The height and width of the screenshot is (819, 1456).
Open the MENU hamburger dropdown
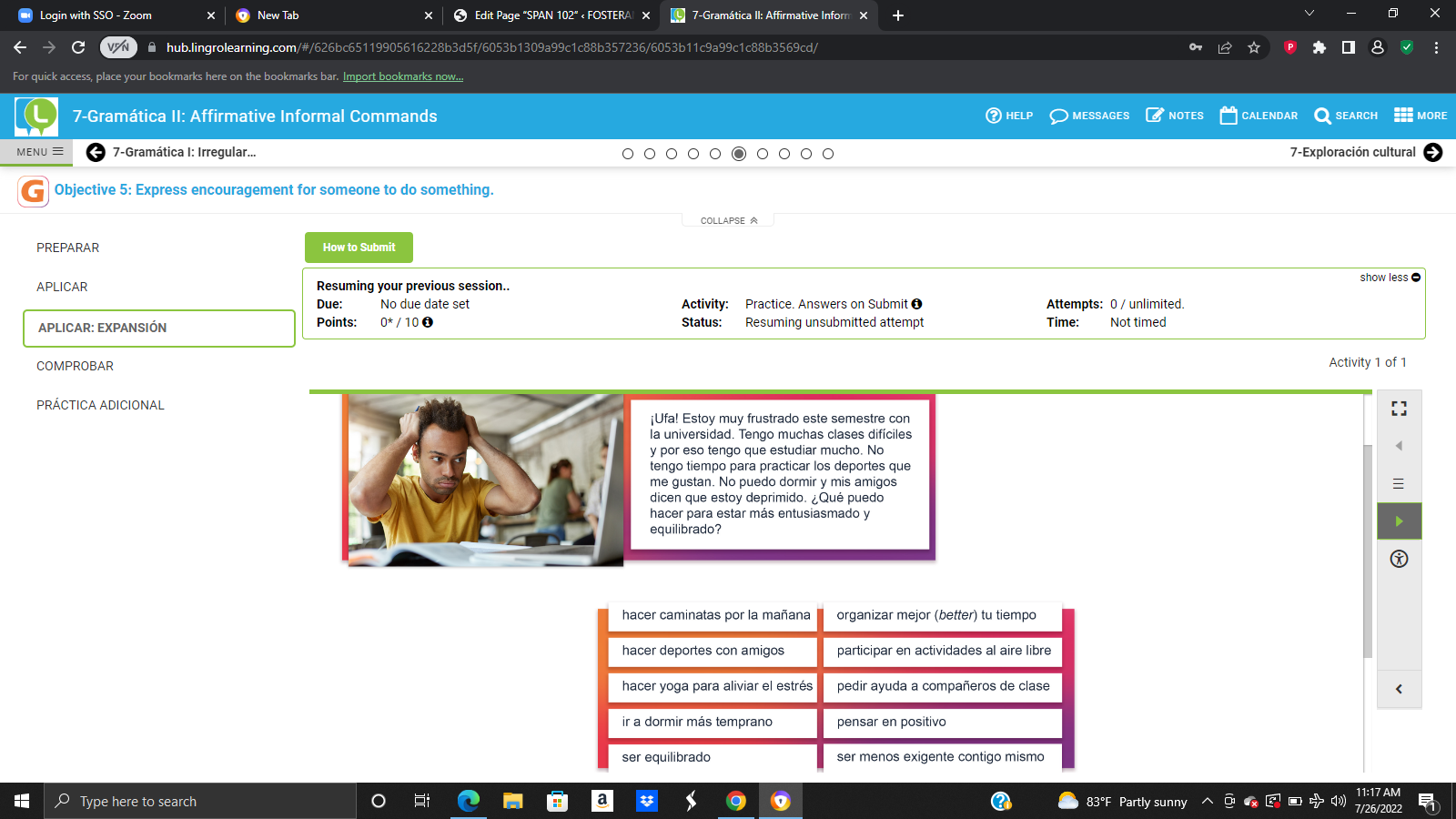click(x=40, y=152)
